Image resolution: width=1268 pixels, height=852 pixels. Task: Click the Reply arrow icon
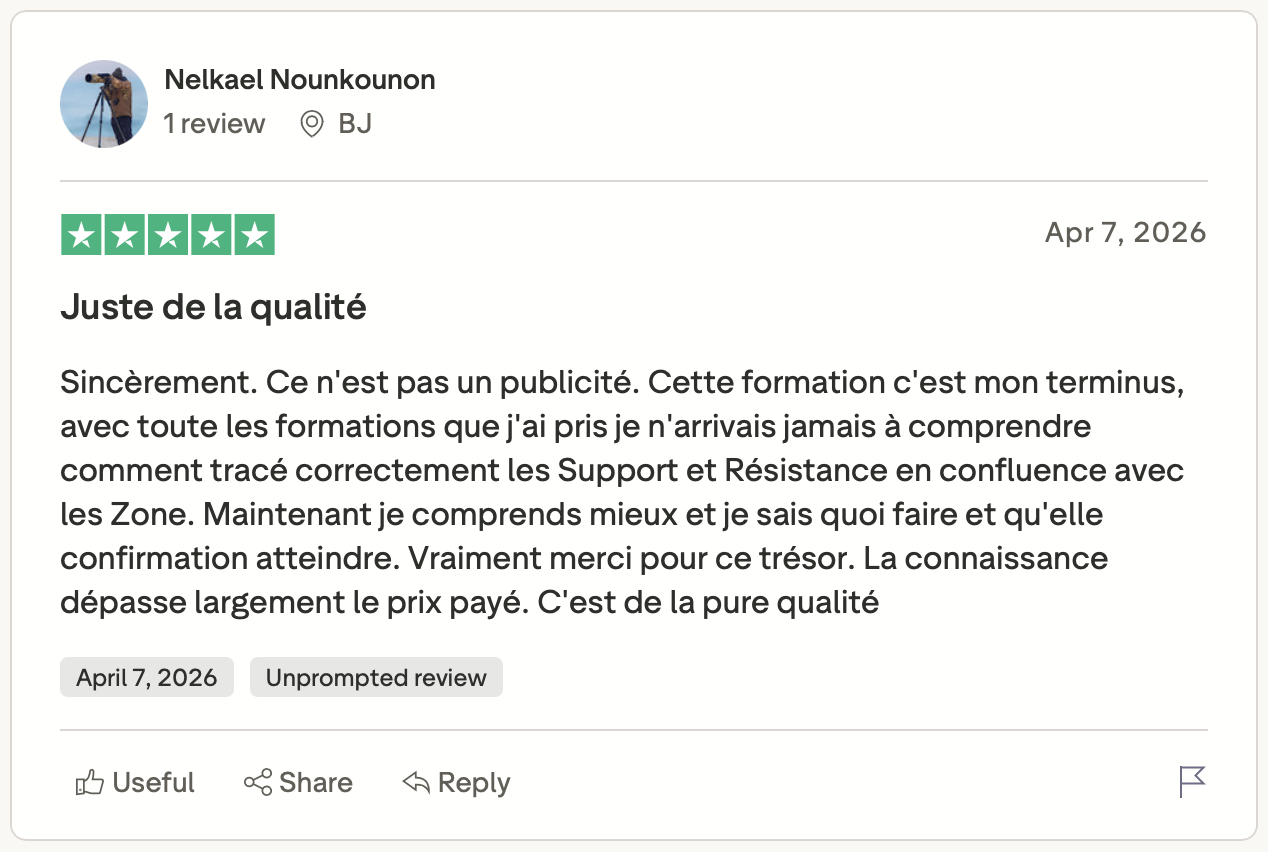coord(416,782)
